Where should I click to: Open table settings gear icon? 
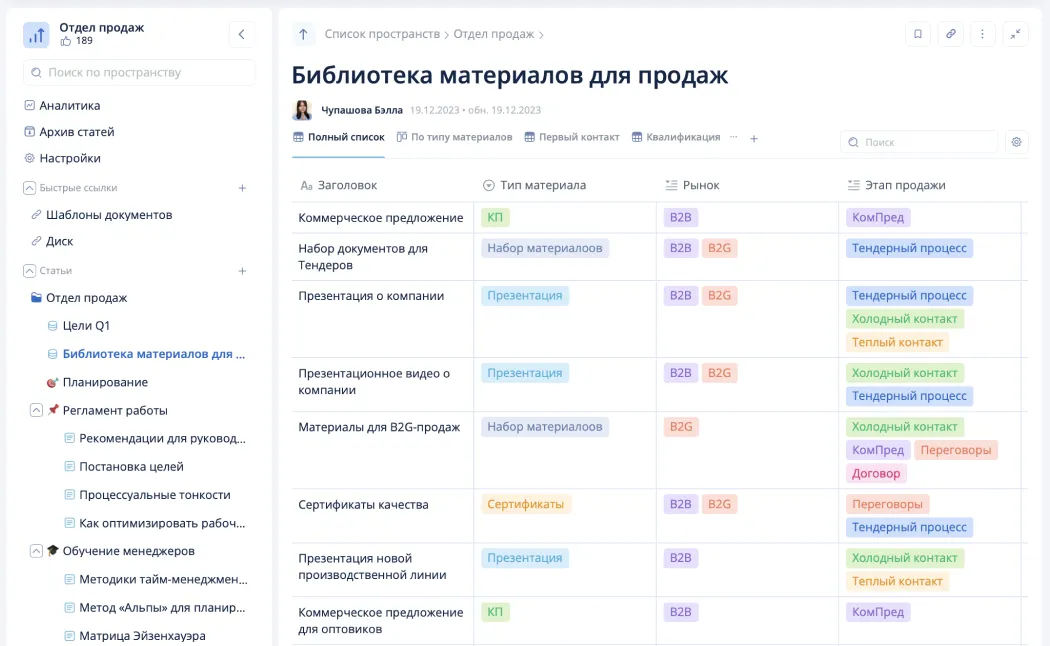pos(1017,142)
